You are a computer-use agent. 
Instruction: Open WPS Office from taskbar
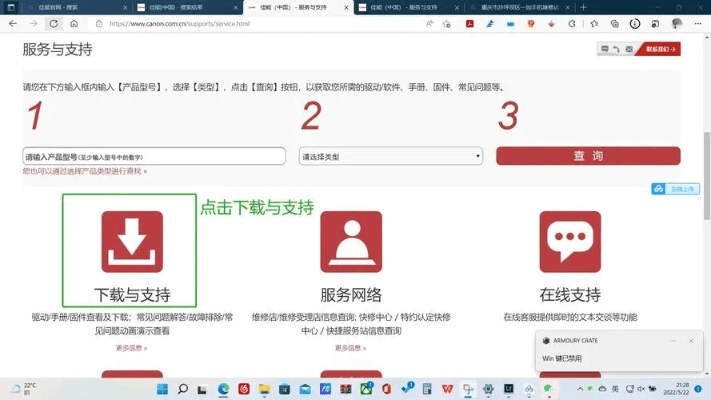click(447, 389)
